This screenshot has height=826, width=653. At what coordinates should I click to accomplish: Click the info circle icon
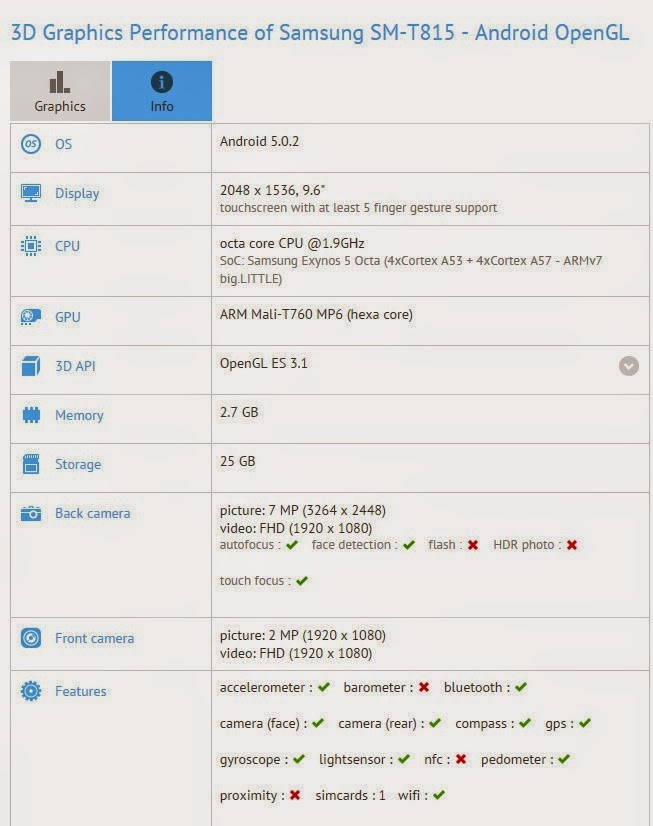point(162,82)
